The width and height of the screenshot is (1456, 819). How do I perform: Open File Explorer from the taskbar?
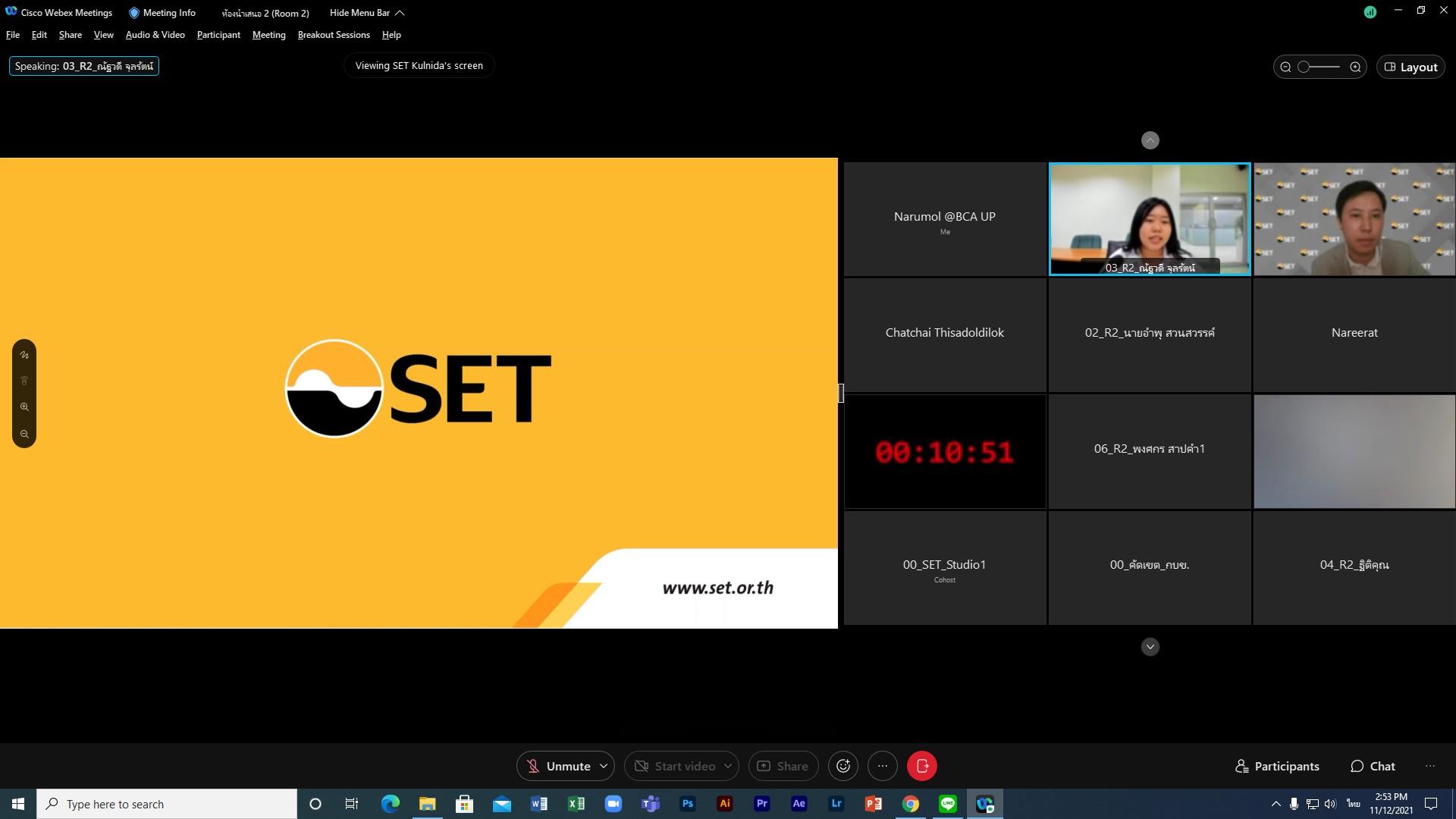(x=427, y=804)
